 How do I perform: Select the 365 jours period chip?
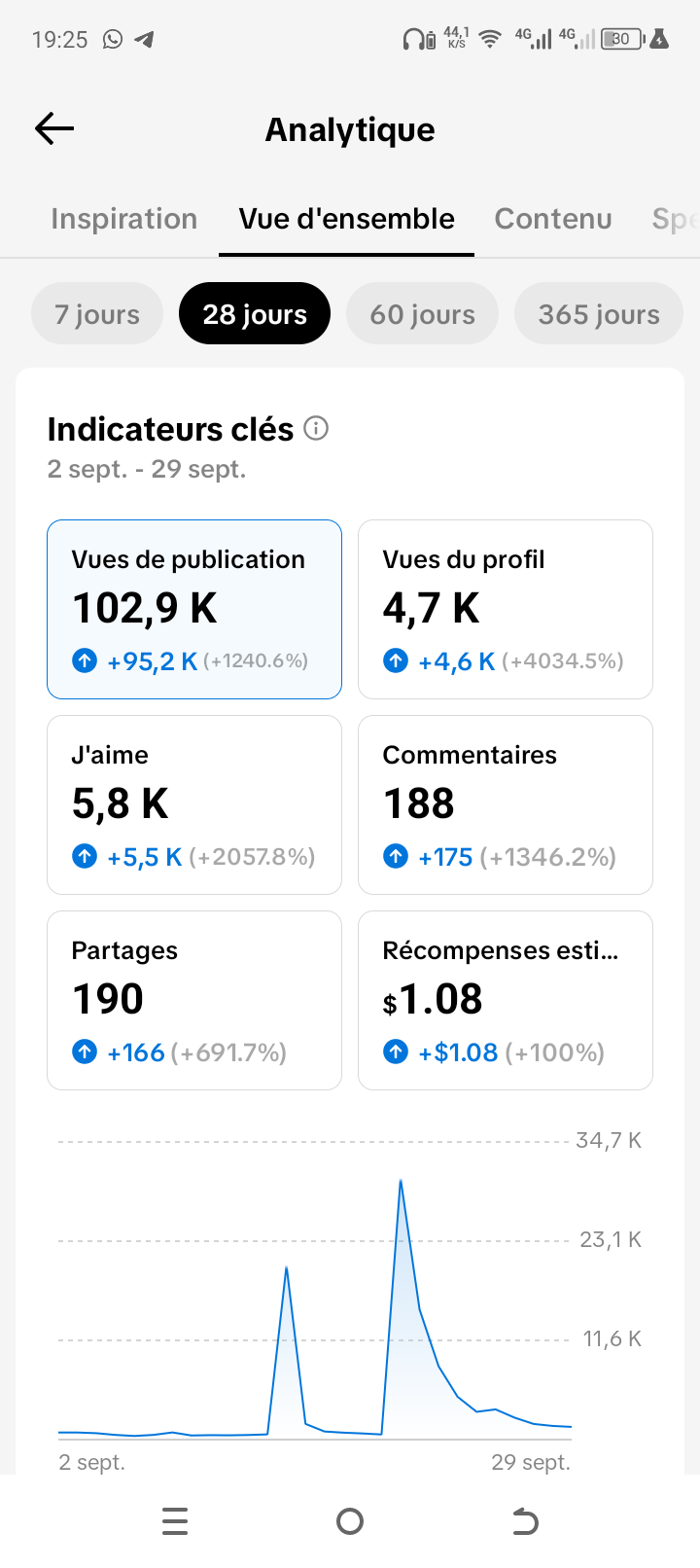[x=599, y=313]
